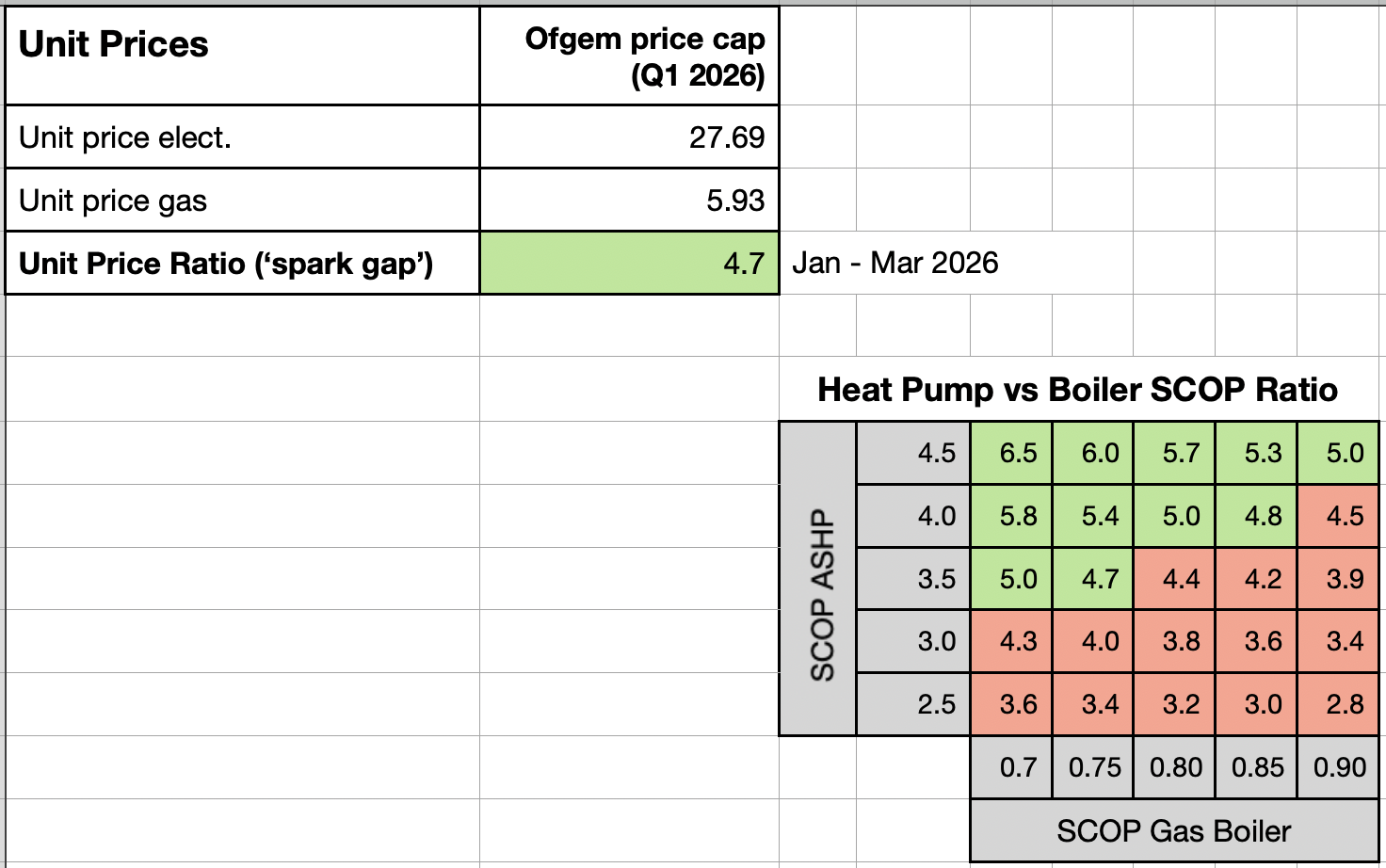Click the 'Heat Pump vs Boiler SCOP Ratio' title
Viewport: 1386px width, 868px height.
[1077, 390]
